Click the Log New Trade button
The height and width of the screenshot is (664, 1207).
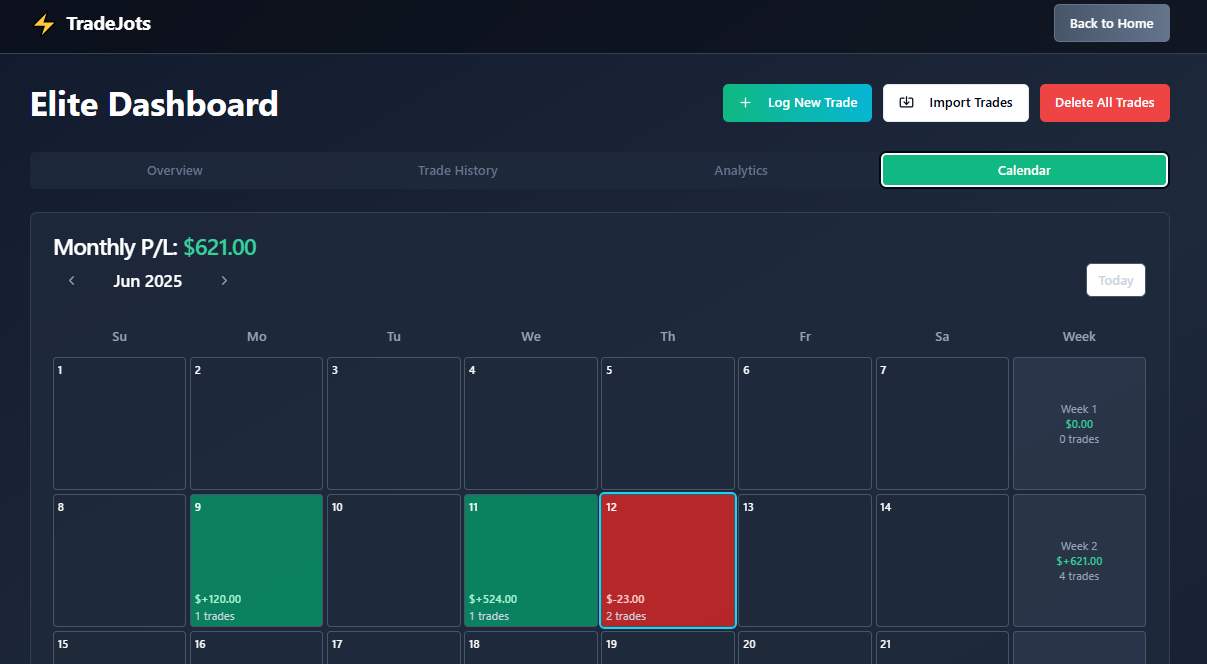(797, 103)
